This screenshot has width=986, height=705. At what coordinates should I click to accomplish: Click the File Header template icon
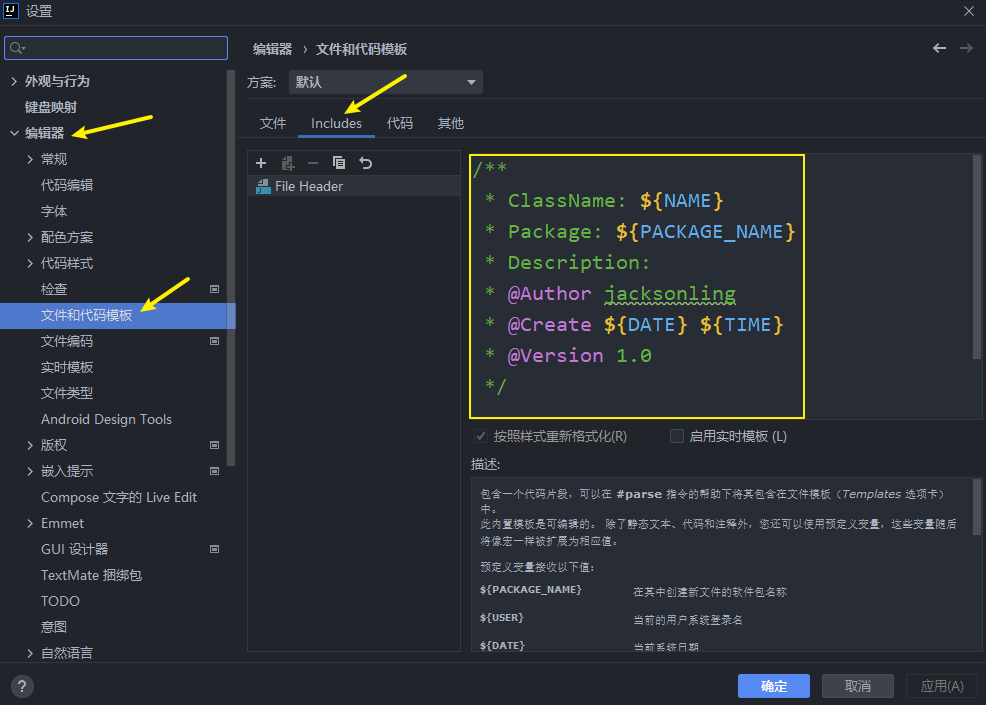click(263, 186)
